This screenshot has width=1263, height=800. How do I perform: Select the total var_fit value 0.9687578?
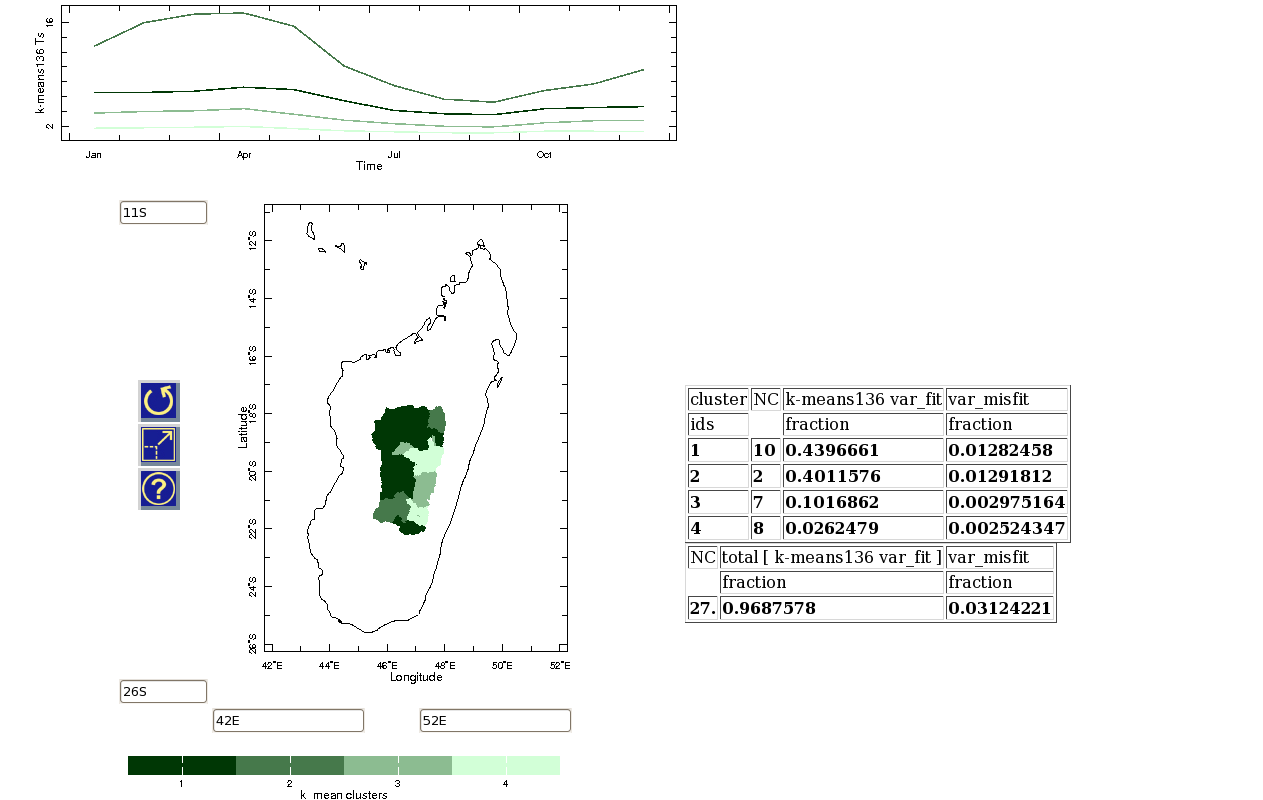tap(830, 608)
